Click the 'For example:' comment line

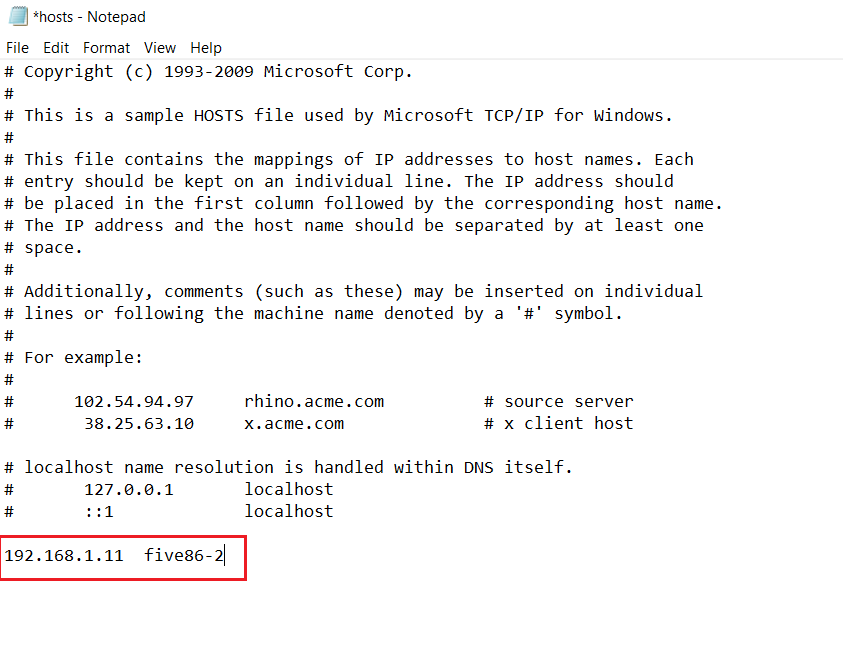pos(84,357)
